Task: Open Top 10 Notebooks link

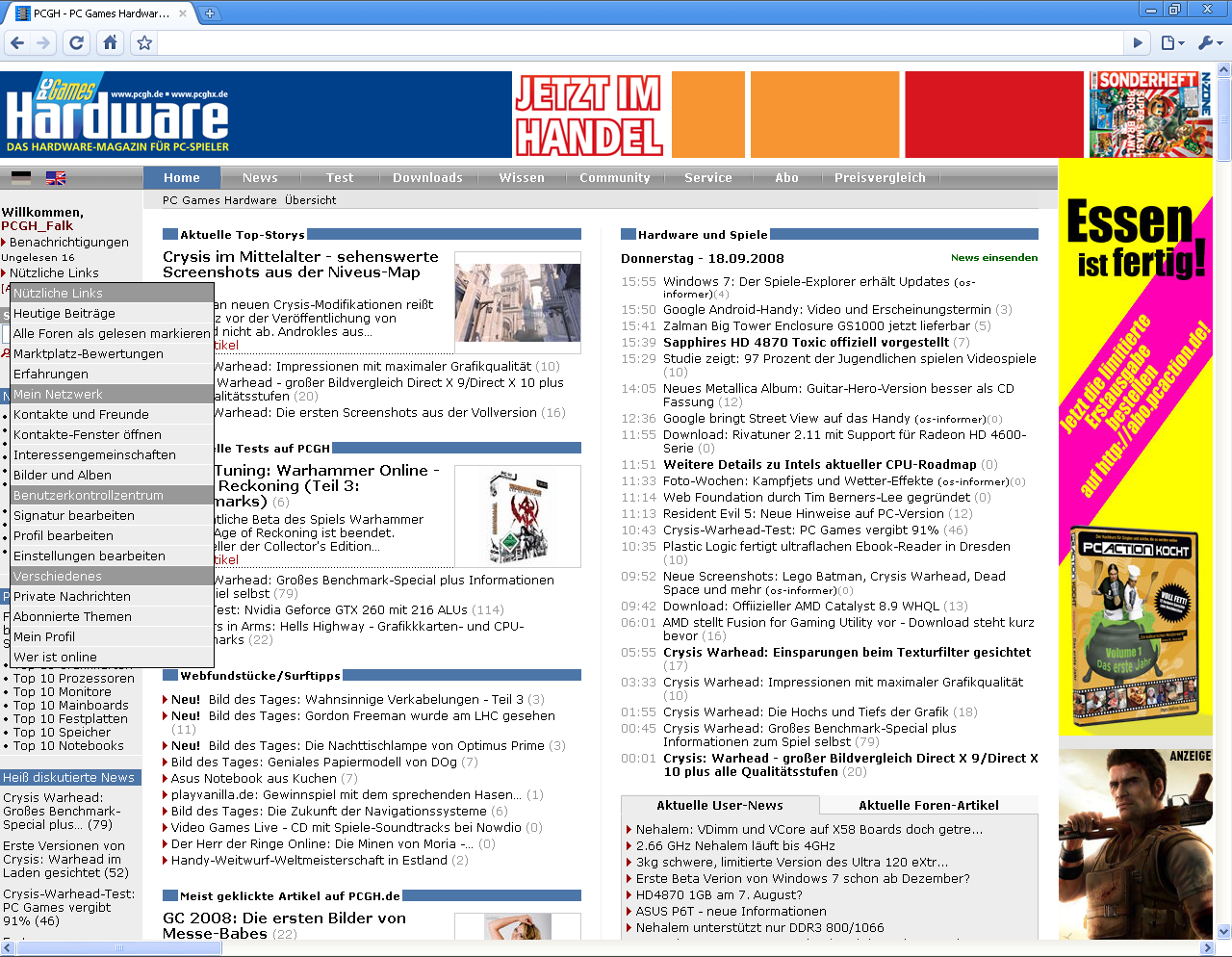Action: 68,746
